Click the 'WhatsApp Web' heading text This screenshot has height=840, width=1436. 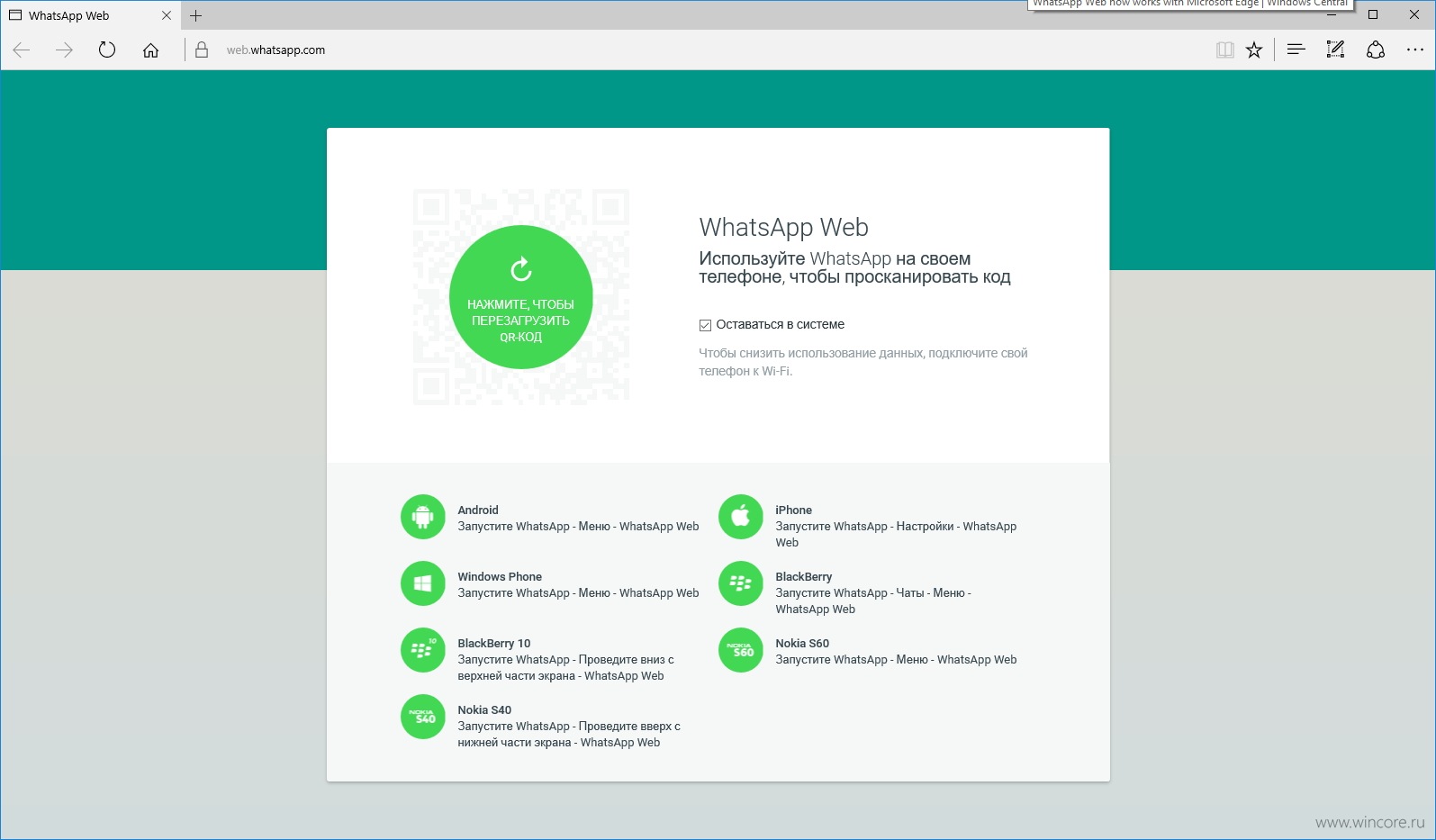[x=783, y=227]
